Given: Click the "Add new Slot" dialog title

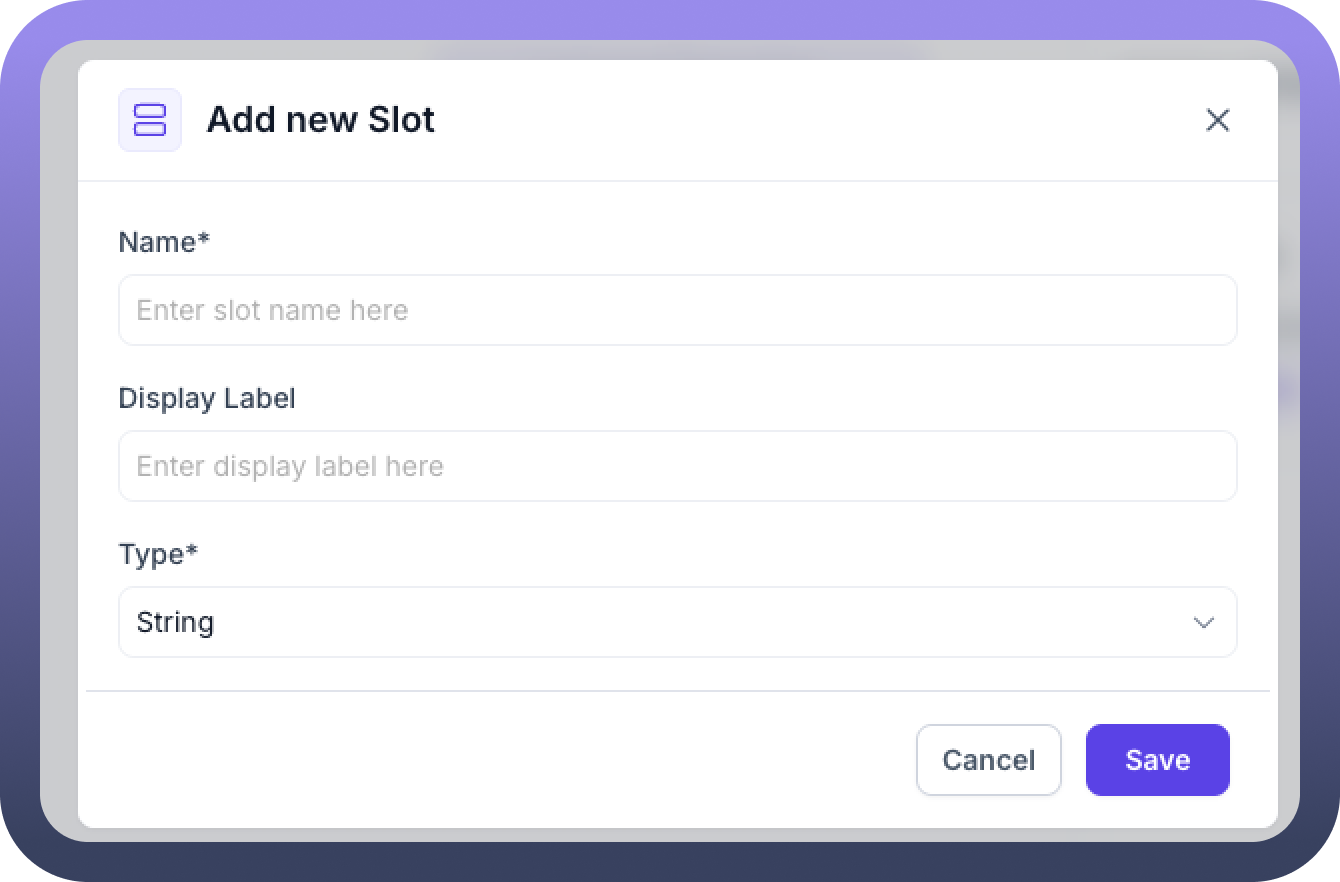Looking at the screenshot, I should click(321, 120).
